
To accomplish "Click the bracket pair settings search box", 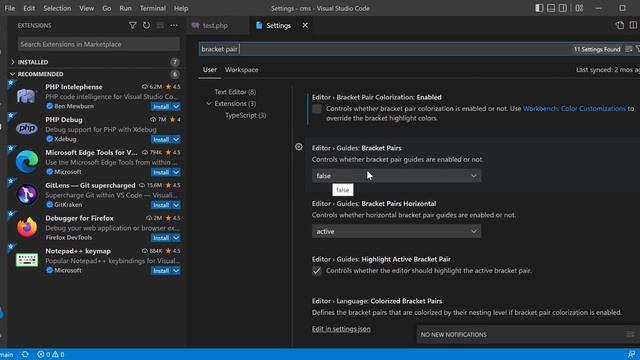I will click(384, 49).
